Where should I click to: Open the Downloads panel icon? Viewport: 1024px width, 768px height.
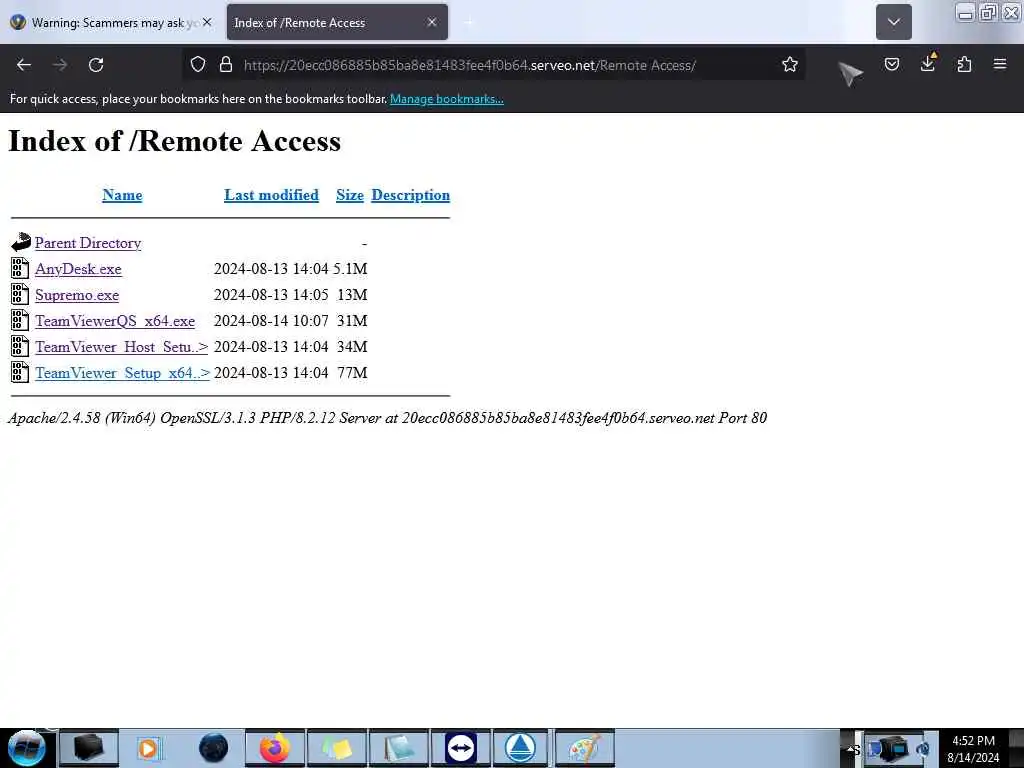(x=928, y=63)
